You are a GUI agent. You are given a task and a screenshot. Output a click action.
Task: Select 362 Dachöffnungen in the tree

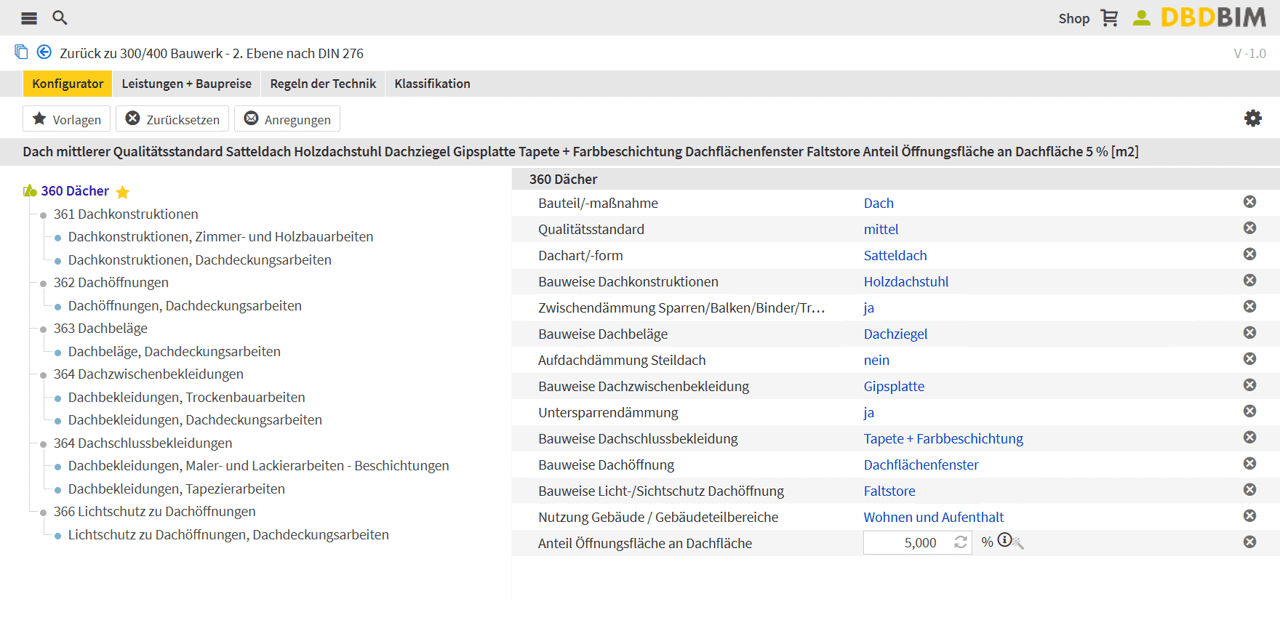(111, 283)
